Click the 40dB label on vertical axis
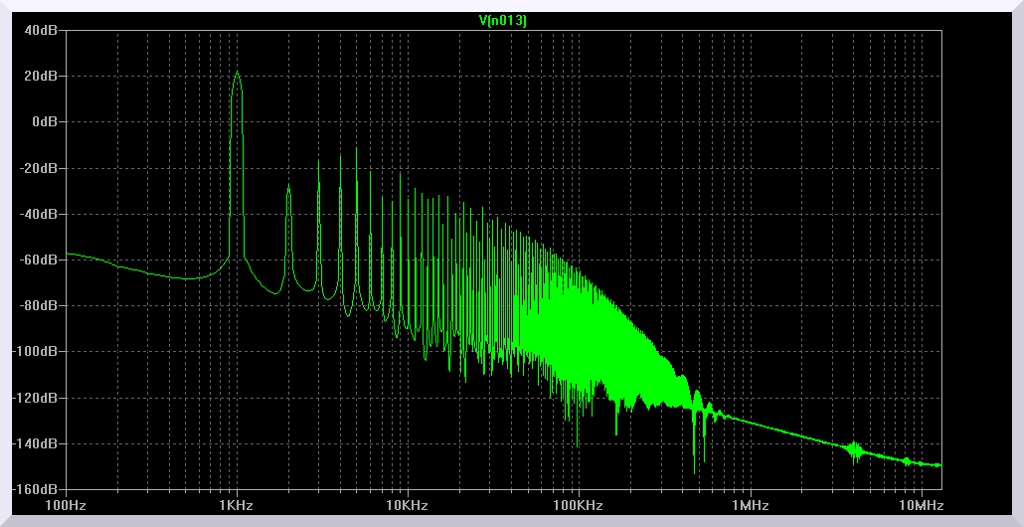This screenshot has height=527, width=1024. [43, 30]
